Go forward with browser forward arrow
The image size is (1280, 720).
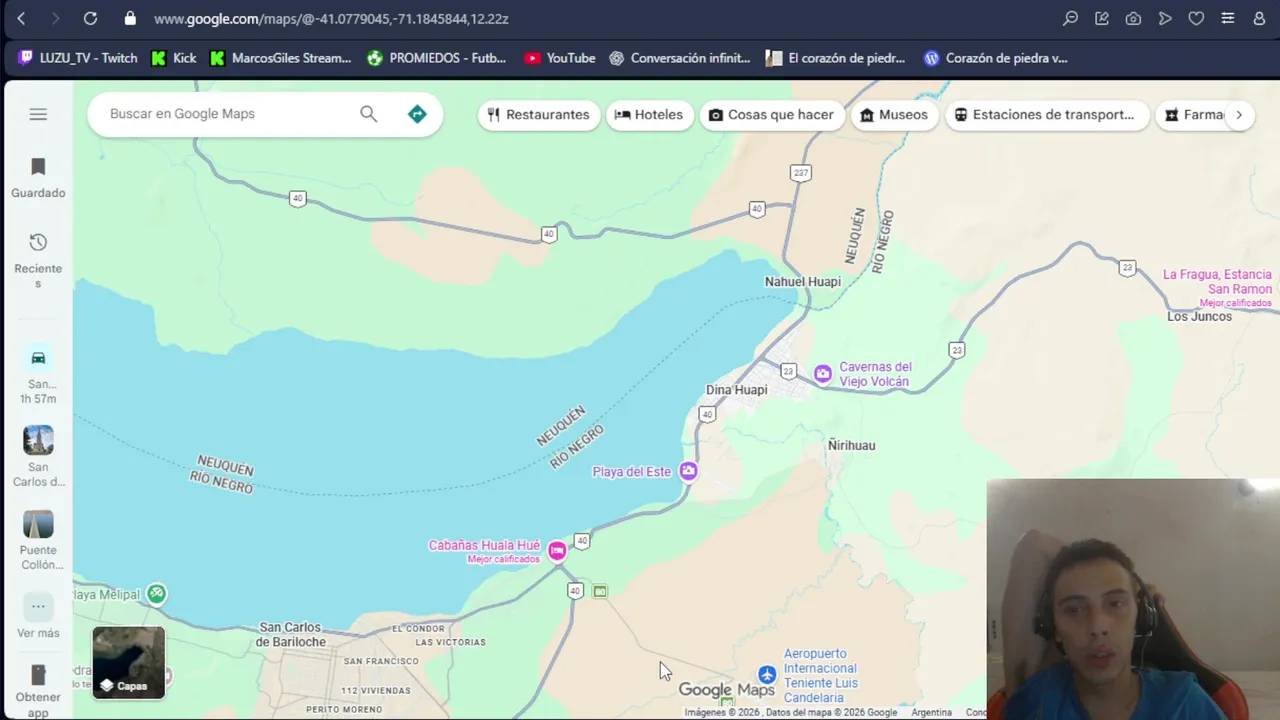tap(55, 18)
